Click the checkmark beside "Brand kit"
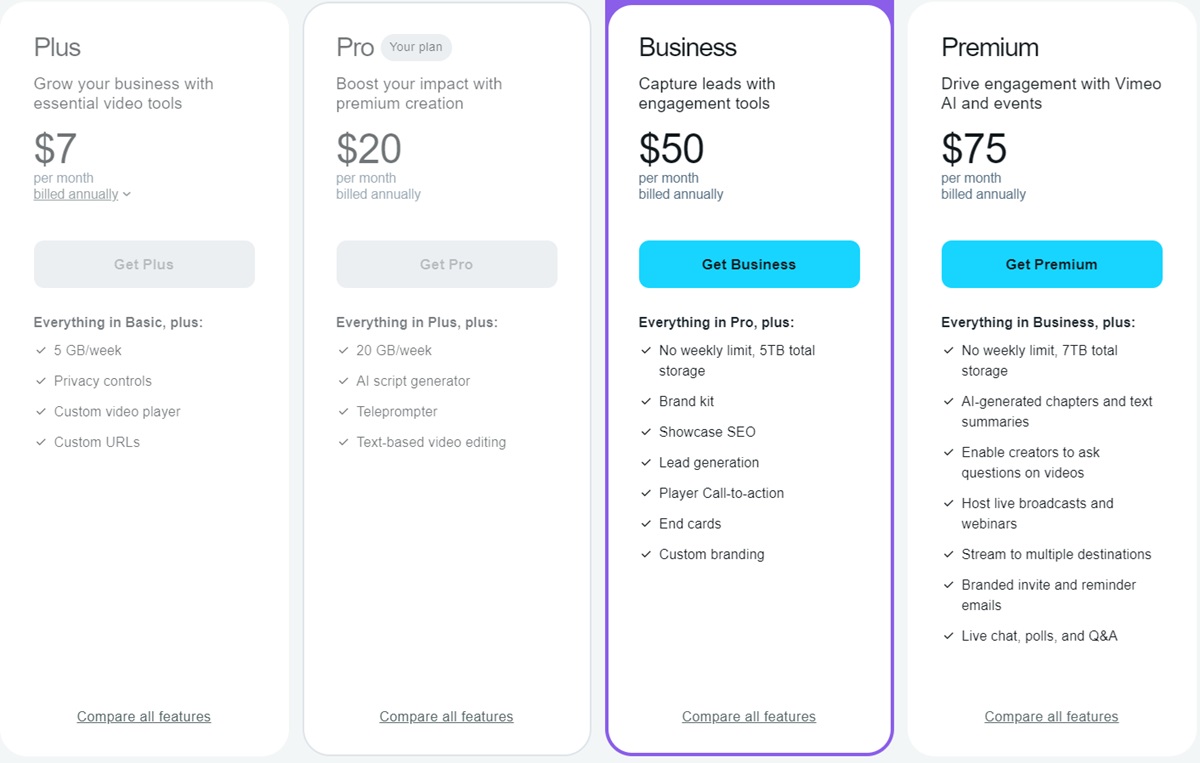Viewport: 1200px width, 763px height. click(x=646, y=401)
